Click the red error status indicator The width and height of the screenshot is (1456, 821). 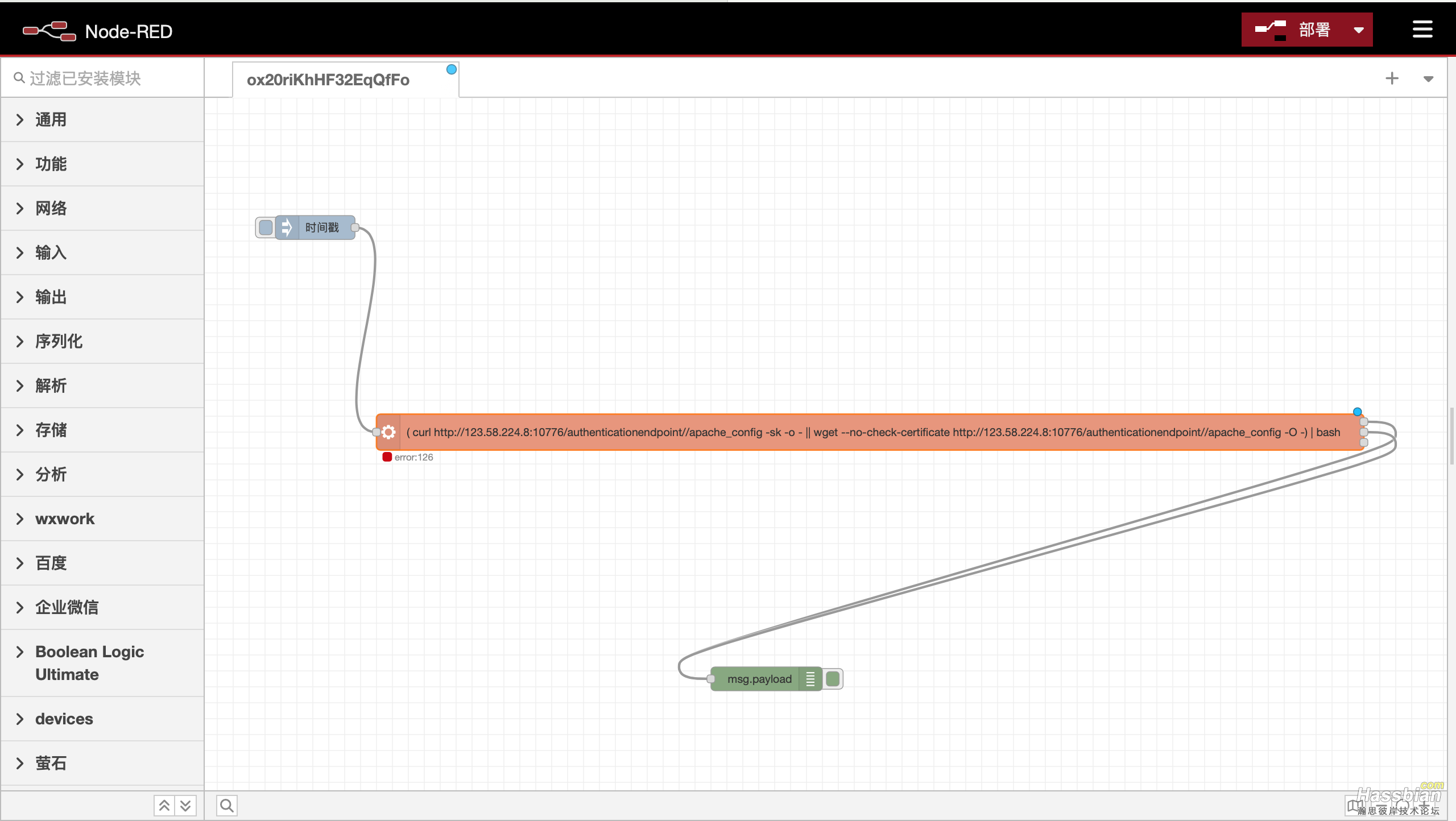tap(387, 457)
